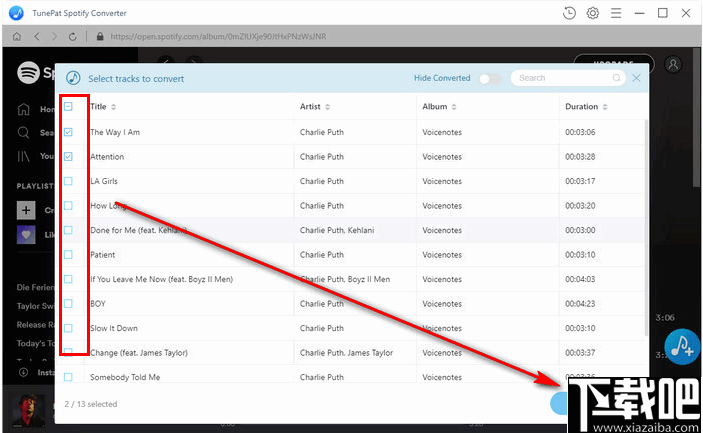
Task: Click the Spotify Home sidebar icon
Action: [x=24, y=109]
